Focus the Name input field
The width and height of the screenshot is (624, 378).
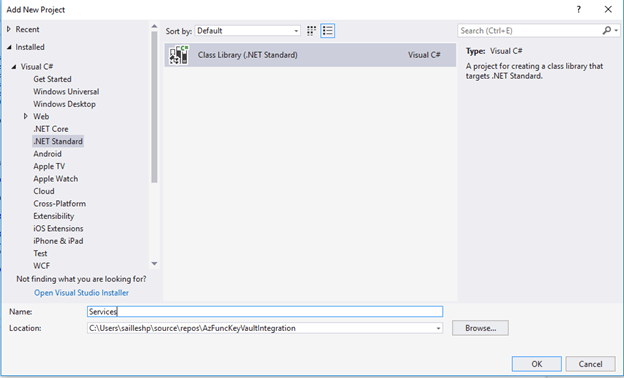click(x=265, y=312)
